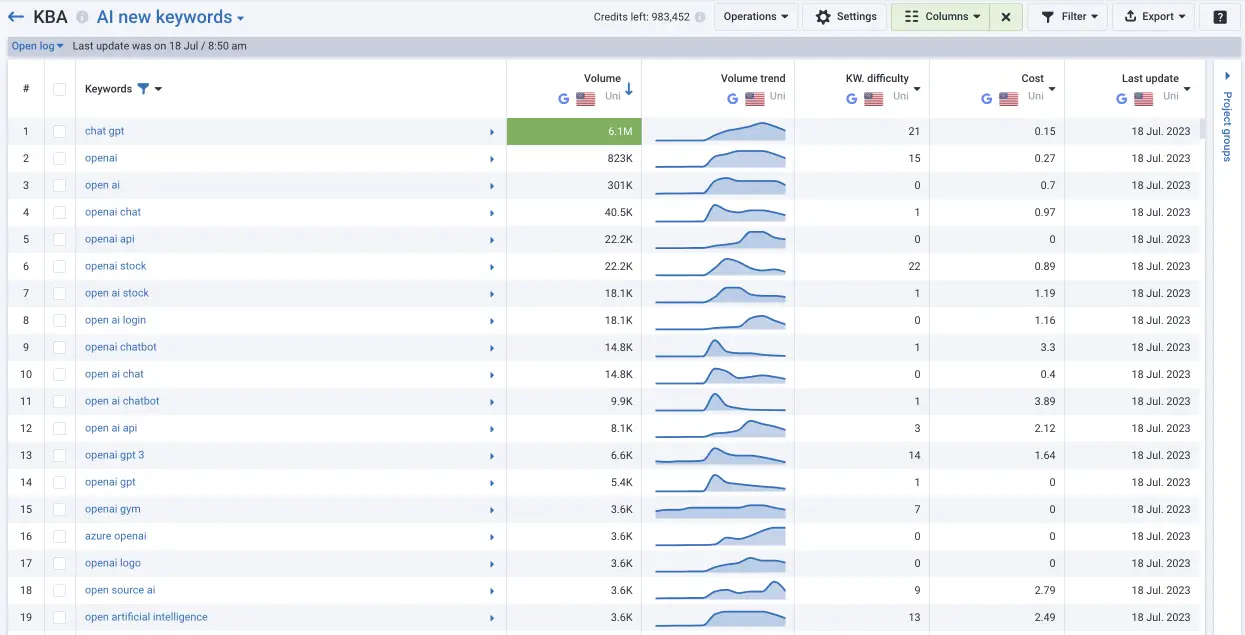Viewport: 1245px width, 635px height.
Task: Open the Operations dropdown
Action: click(755, 17)
